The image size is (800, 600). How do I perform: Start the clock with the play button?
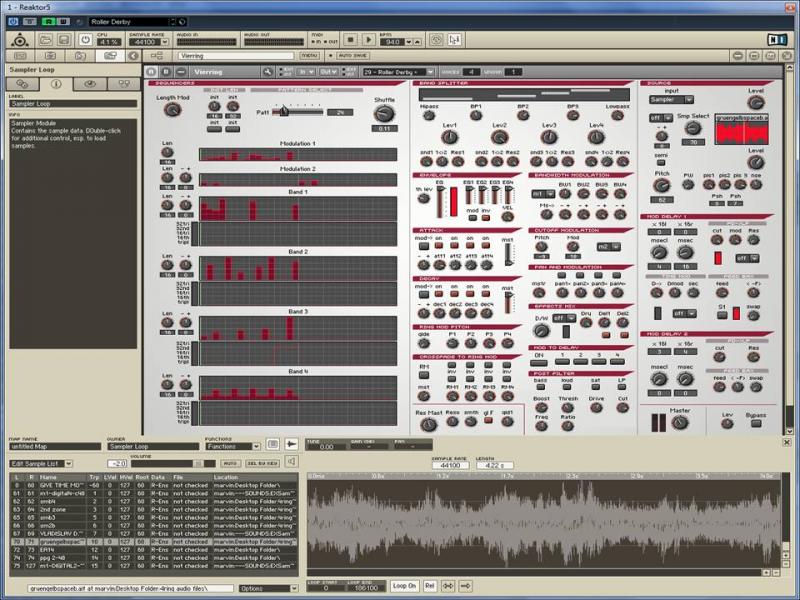(x=368, y=39)
